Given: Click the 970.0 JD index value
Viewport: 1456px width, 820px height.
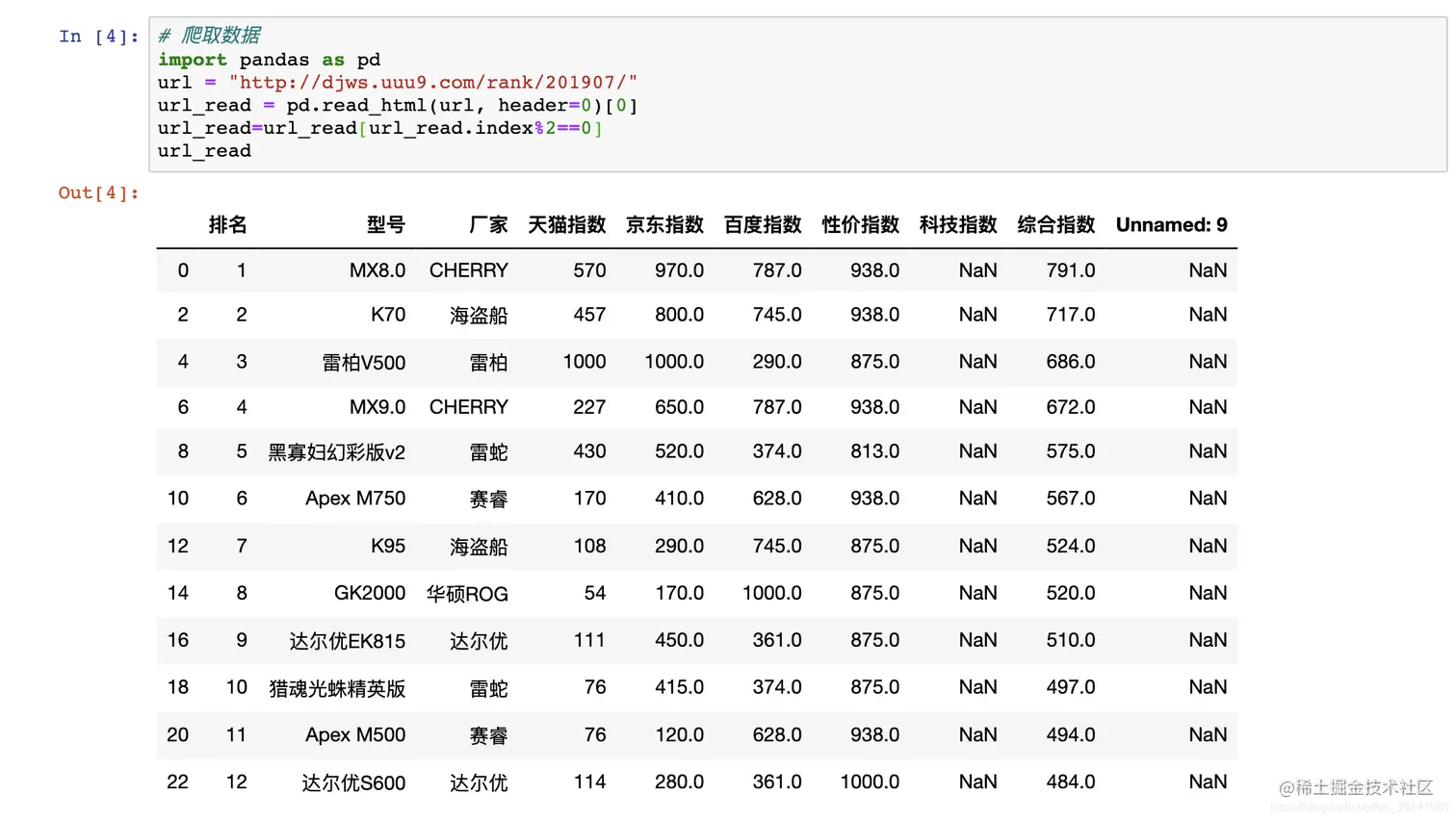Looking at the screenshot, I should pyautogui.click(x=679, y=270).
